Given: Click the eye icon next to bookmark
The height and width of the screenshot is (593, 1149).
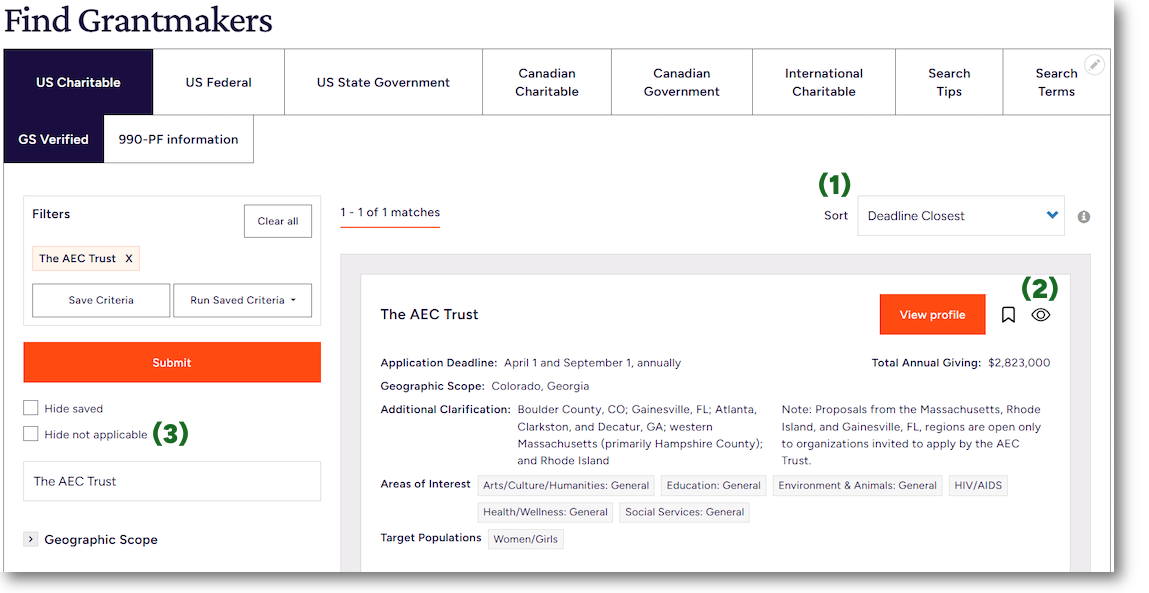Looking at the screenshot, I should click(1040, 315).
